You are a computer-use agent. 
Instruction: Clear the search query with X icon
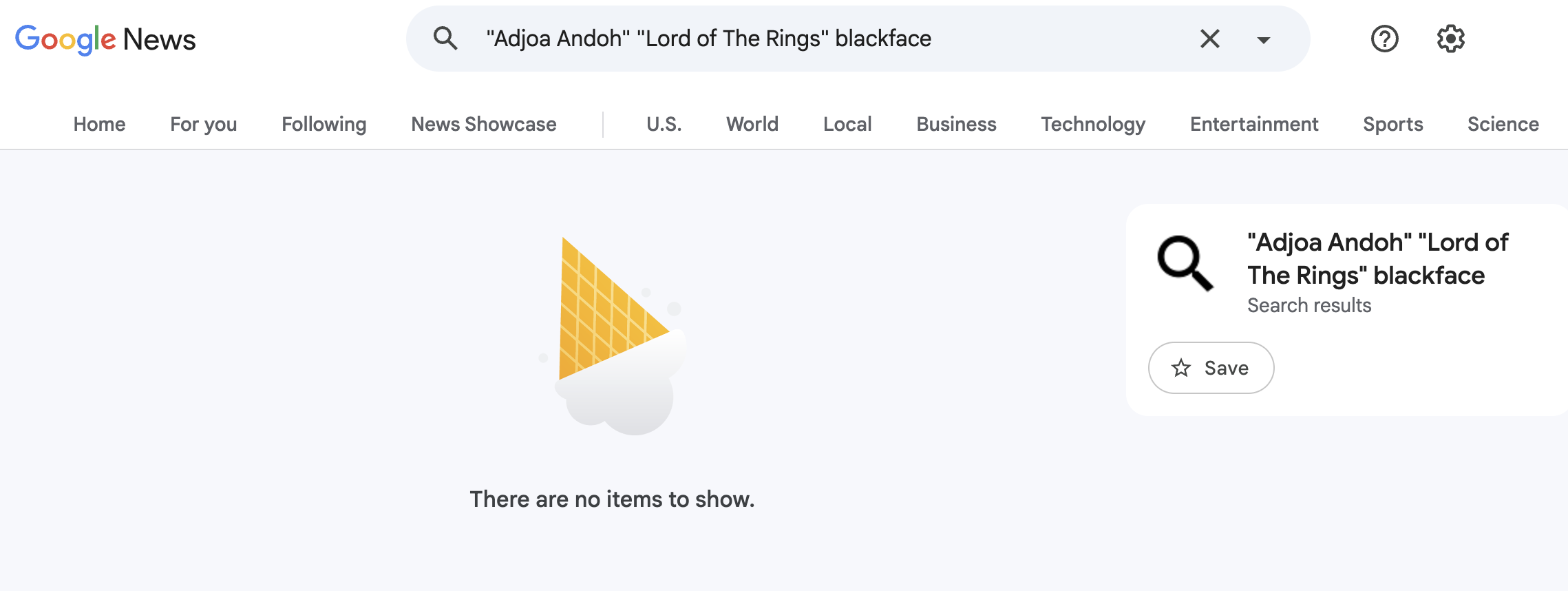(x=1209, y=39)
